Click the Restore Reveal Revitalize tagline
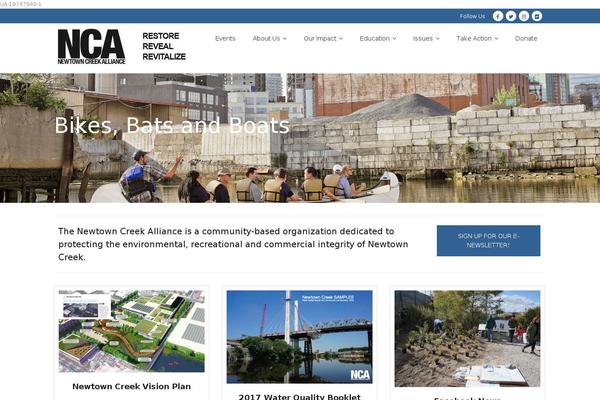 coord(164,46)
